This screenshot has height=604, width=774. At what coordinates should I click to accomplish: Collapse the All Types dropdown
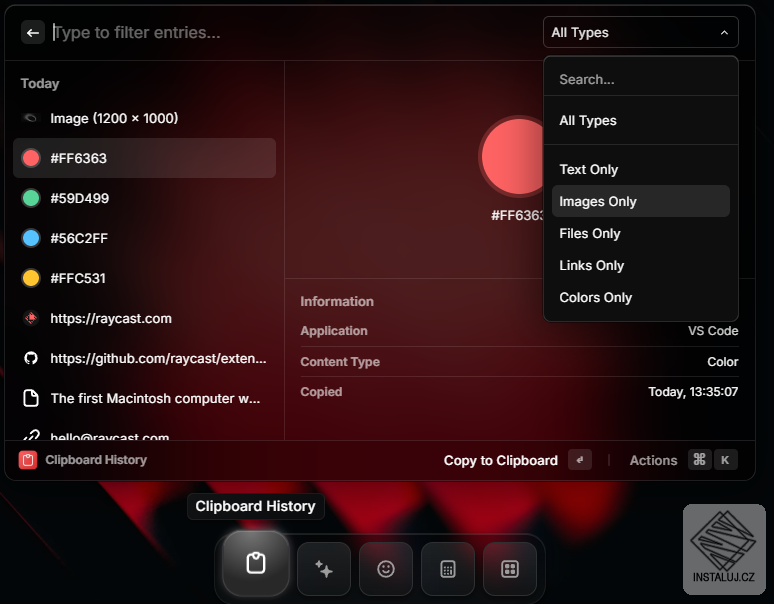[x=640, y=33]
